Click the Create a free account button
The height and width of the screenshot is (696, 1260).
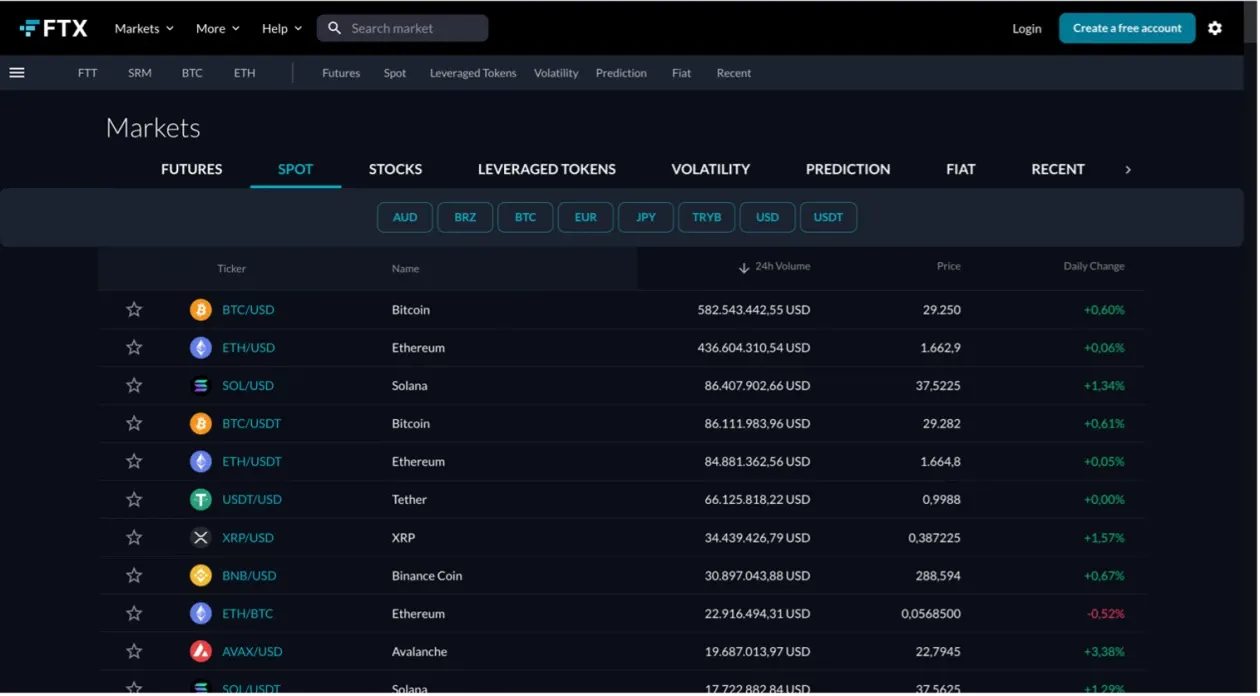click(1127, 28)
